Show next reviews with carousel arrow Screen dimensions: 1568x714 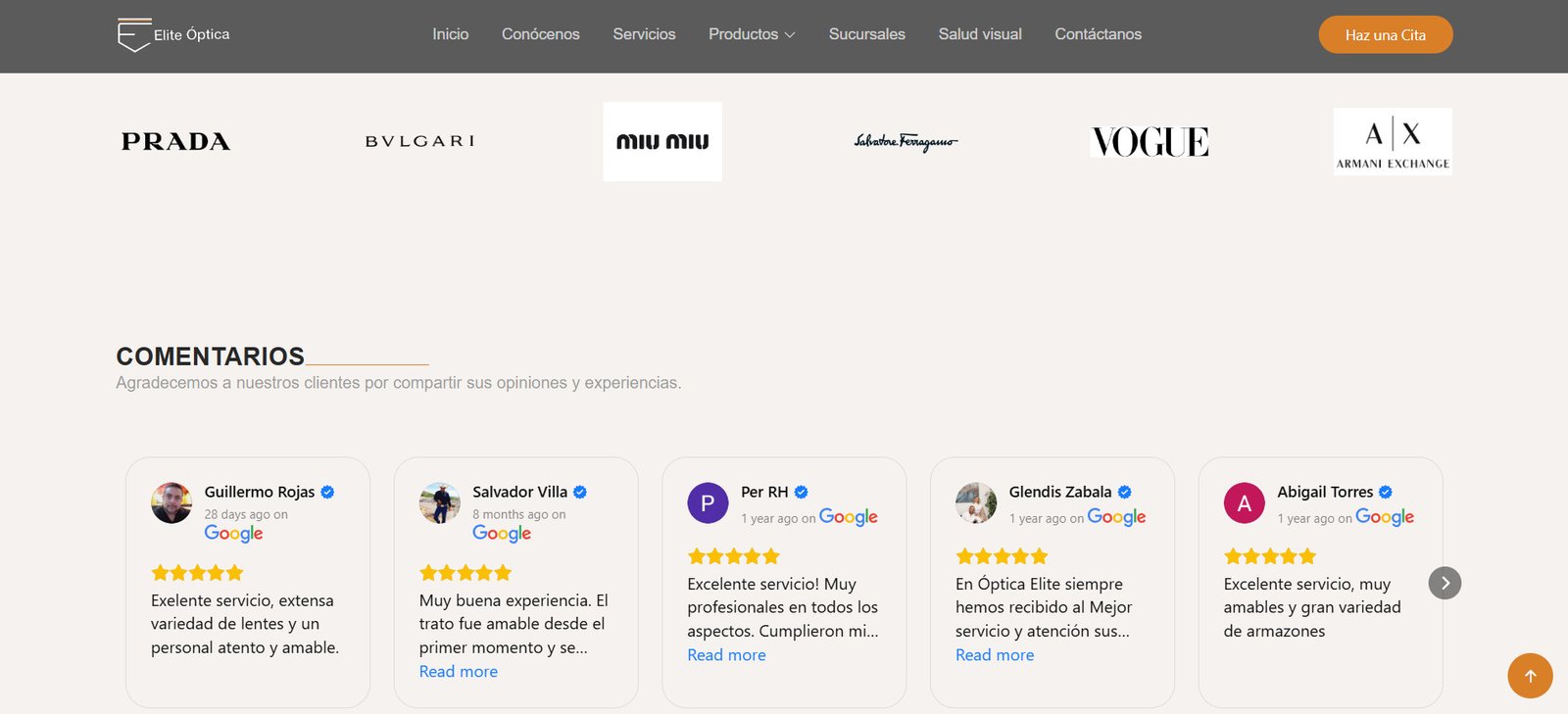point(1445,583)
